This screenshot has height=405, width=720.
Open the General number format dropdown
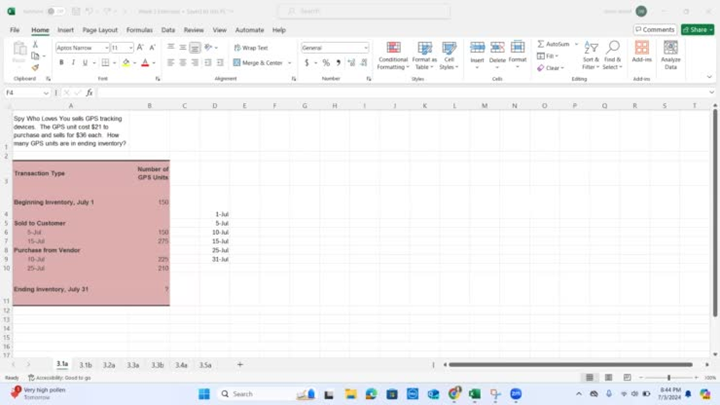[x=365, y=48]
